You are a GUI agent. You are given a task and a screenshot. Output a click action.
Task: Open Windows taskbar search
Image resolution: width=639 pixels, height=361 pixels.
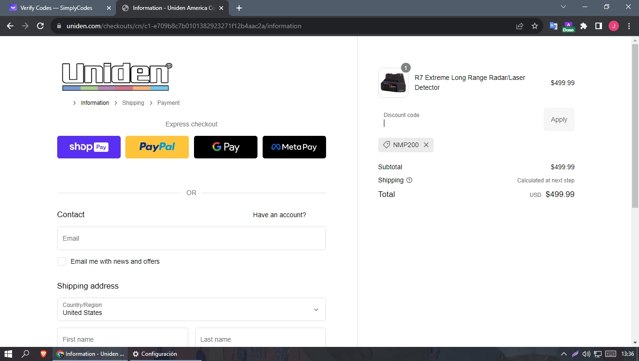25,354
